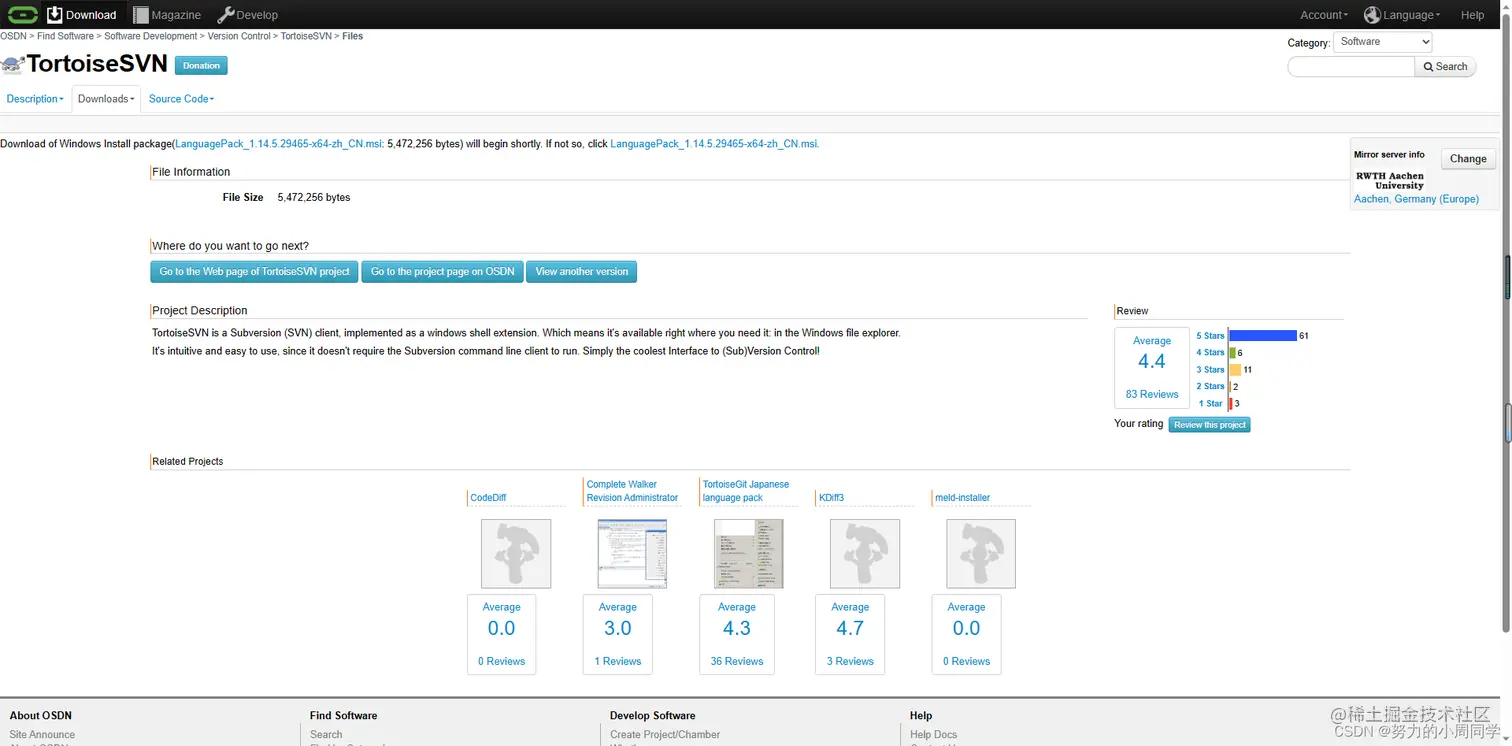Open the CodeDiff related project

[488, 498]
